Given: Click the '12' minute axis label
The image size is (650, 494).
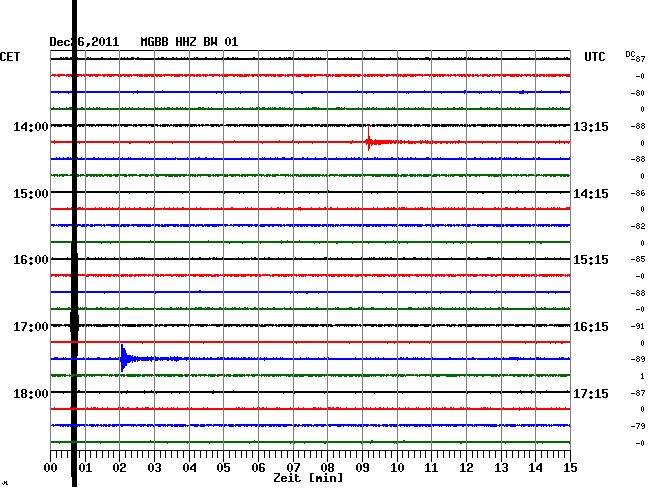Looking at the screenshot, I should [466, 468].
